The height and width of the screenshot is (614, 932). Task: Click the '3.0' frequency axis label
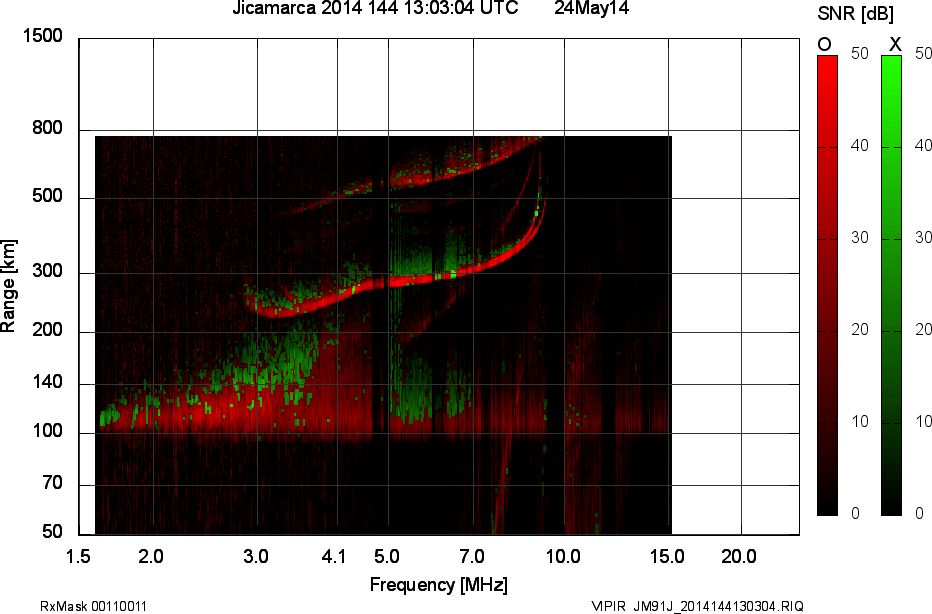256,557
